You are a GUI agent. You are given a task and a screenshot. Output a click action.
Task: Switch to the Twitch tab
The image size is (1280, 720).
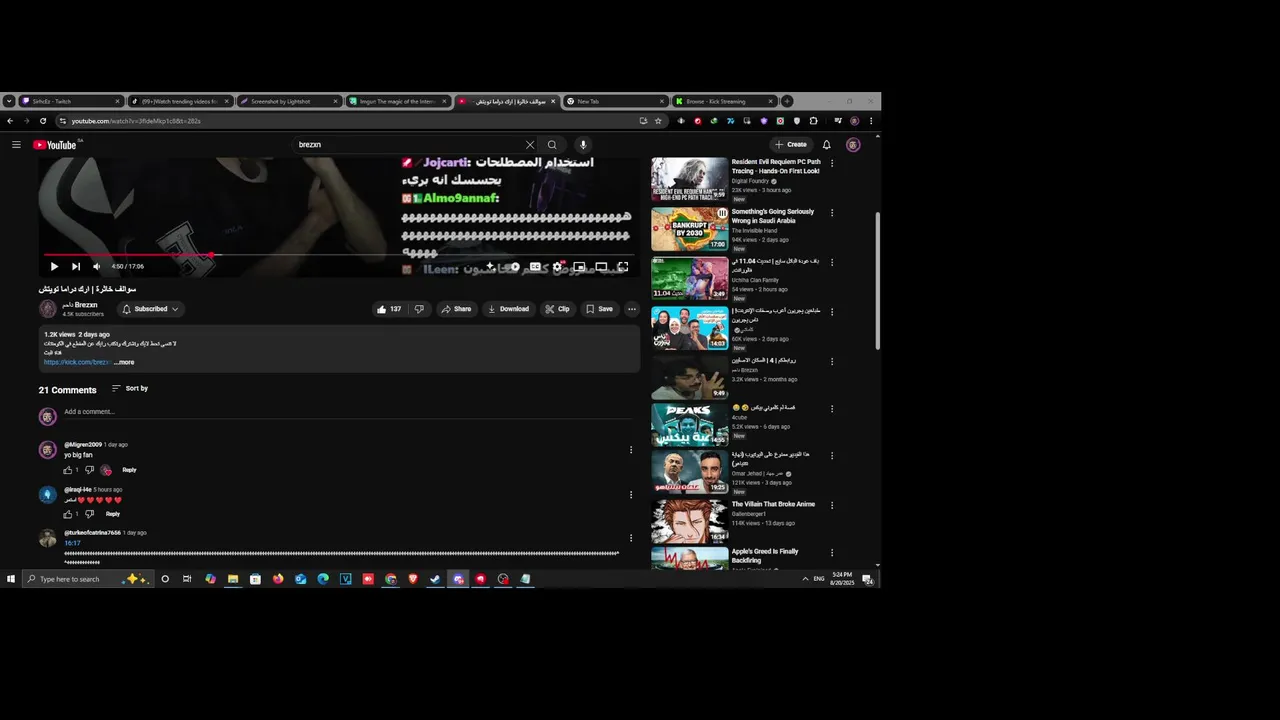[70, 101]
